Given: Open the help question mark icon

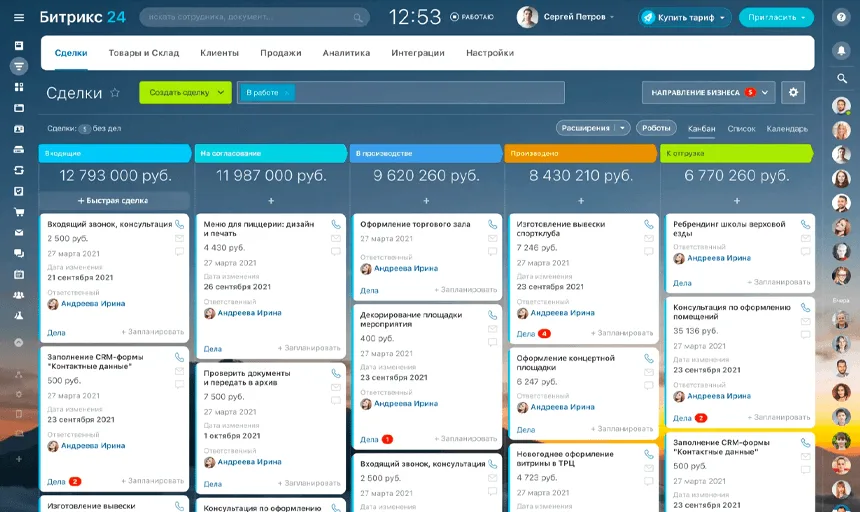Looking at the screenshot, I should click(841, 18).
